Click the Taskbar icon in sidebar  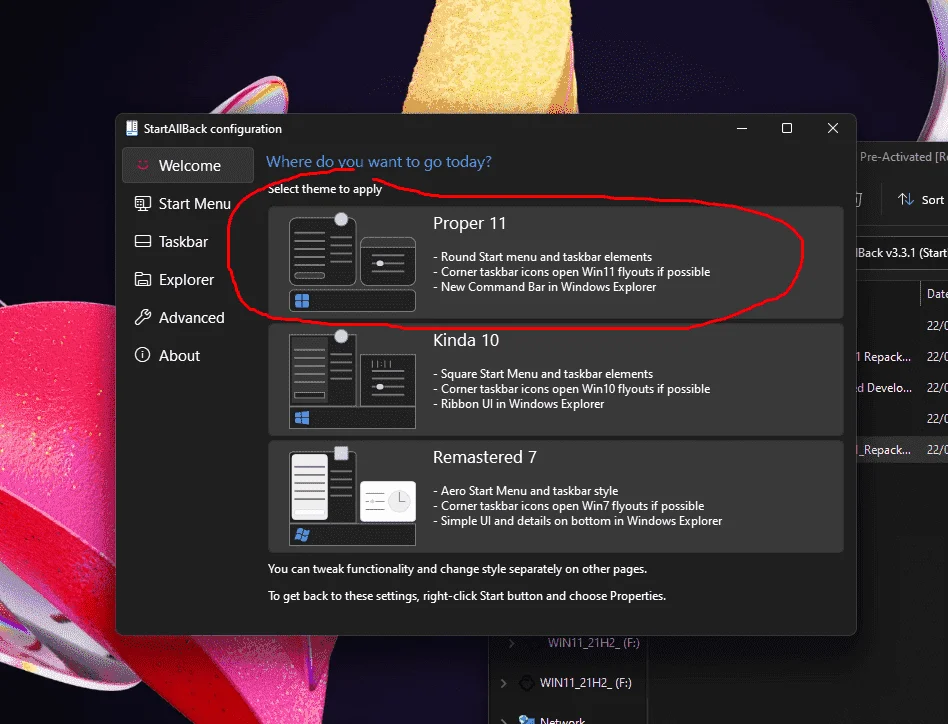[143, 242]
